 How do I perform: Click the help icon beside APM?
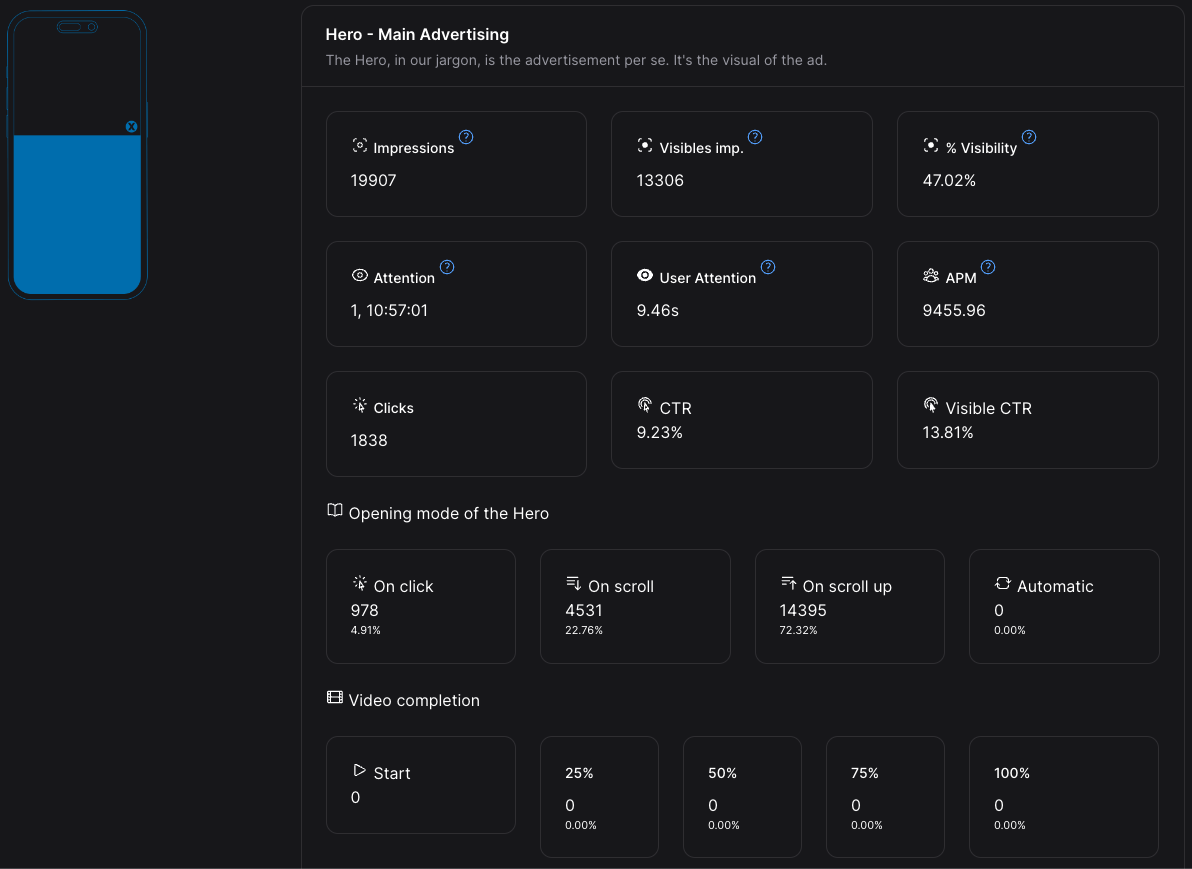click(988, 267)
